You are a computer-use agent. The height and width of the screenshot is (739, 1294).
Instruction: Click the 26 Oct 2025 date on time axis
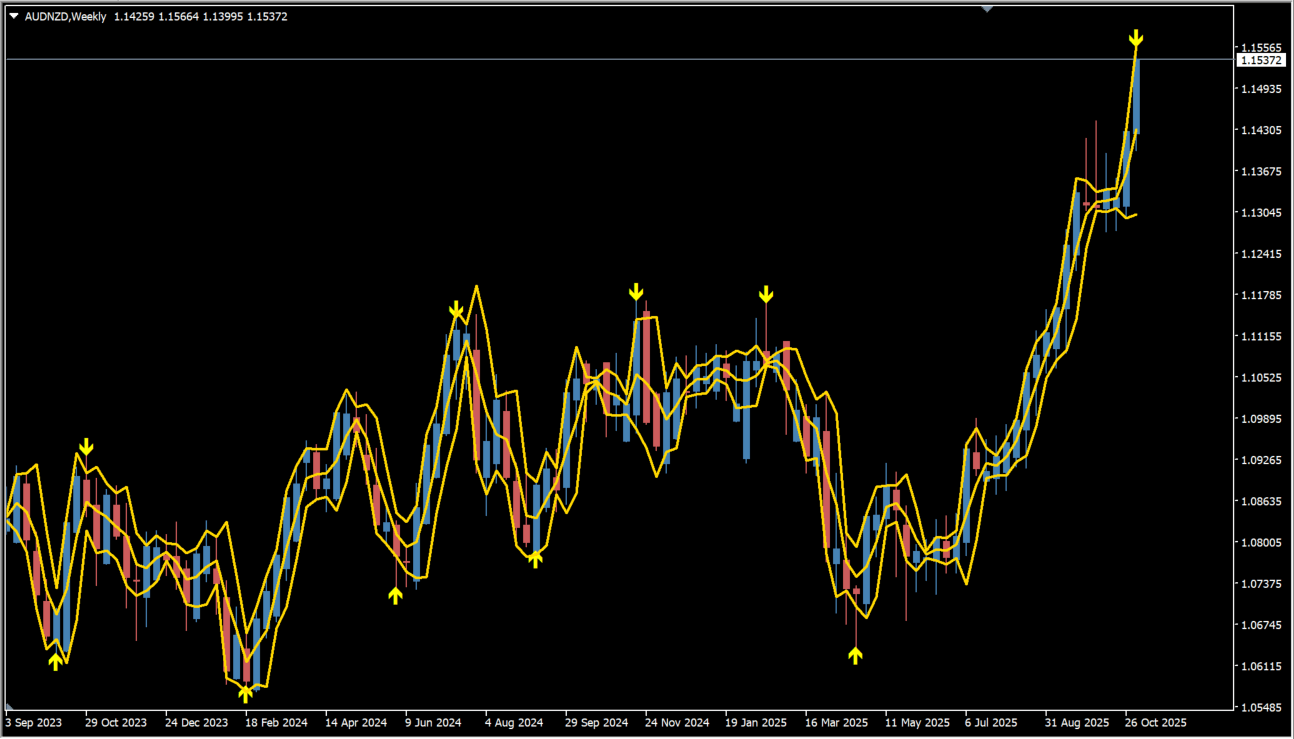(1155, 721)
